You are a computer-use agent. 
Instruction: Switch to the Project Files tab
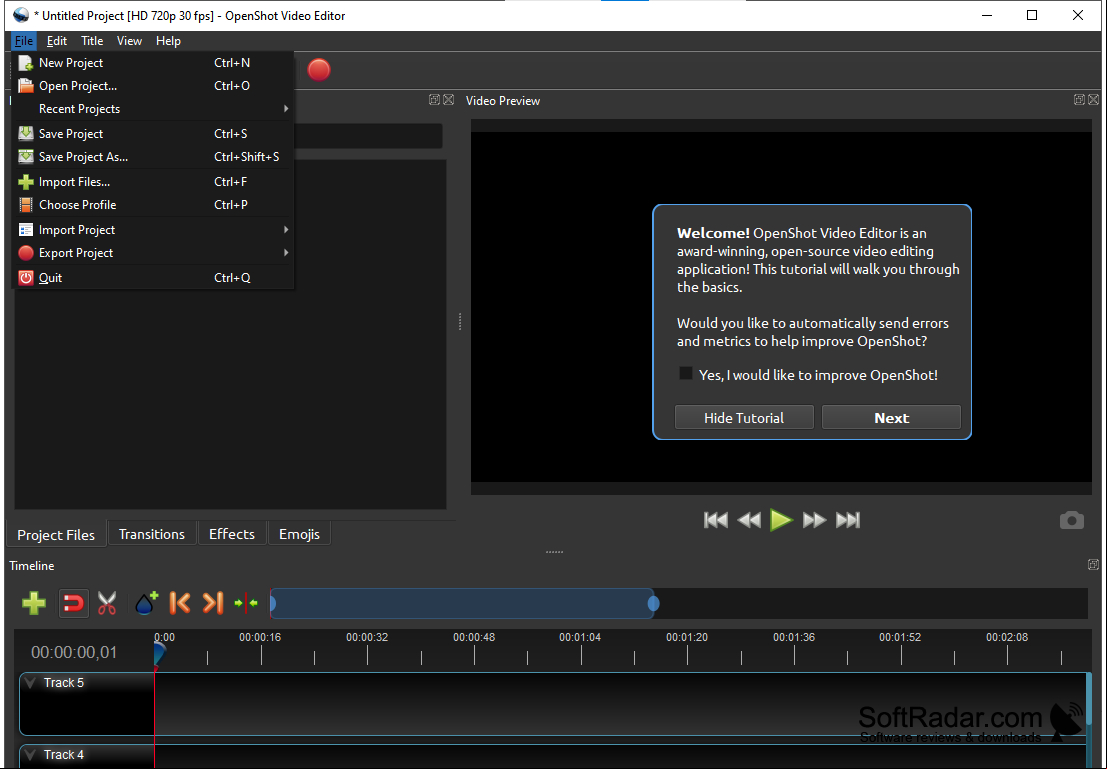coord(56,535)
